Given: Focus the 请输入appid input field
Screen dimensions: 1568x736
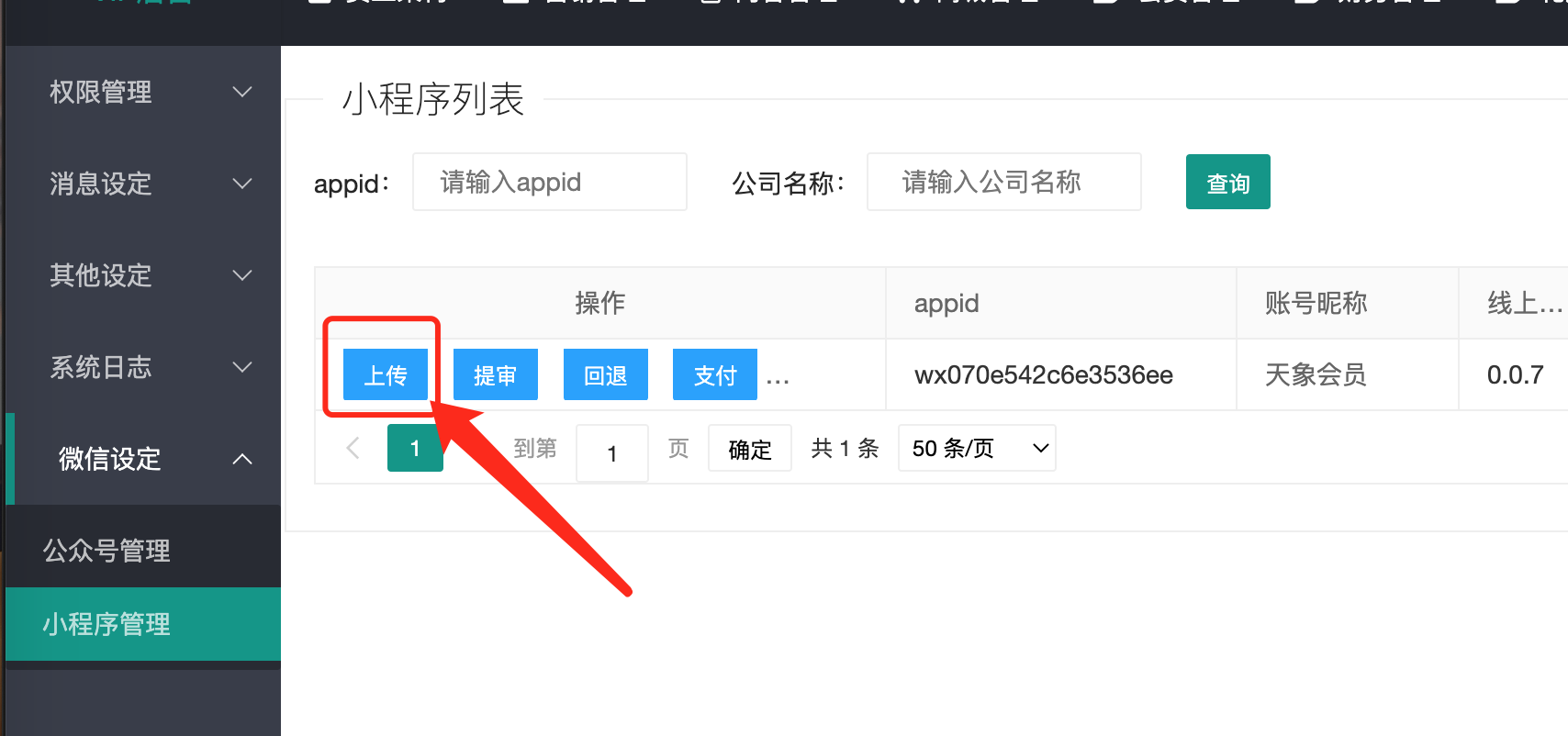Looking at the screenshot, I should (x=549, y=183).
